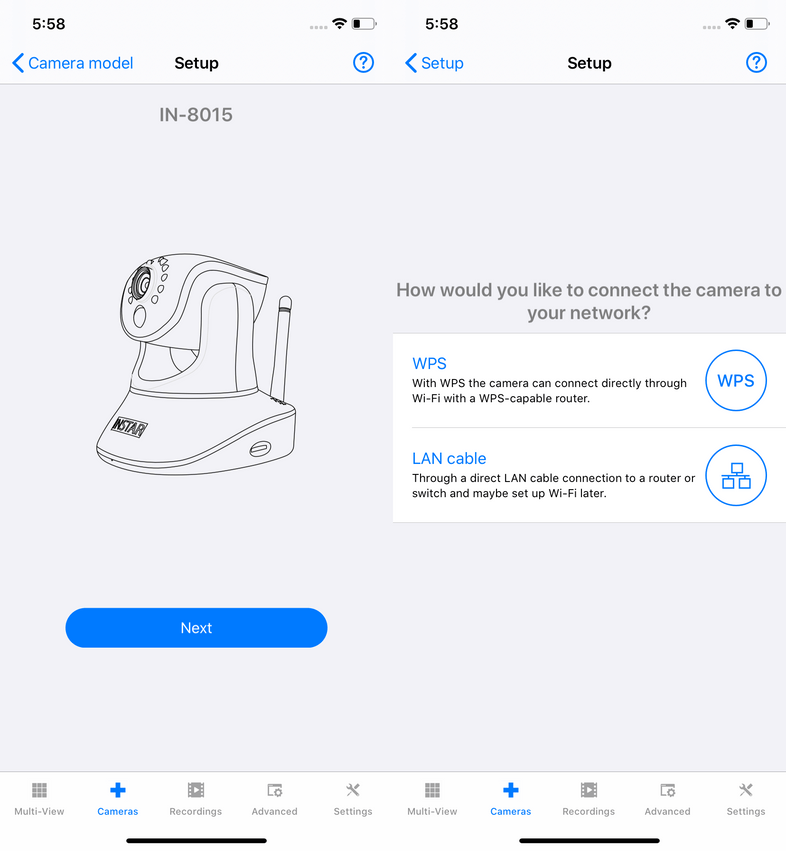This screenshot has width=786, height=851.
Task: Tap the blue Next button
Action: (x=196, y=627)
